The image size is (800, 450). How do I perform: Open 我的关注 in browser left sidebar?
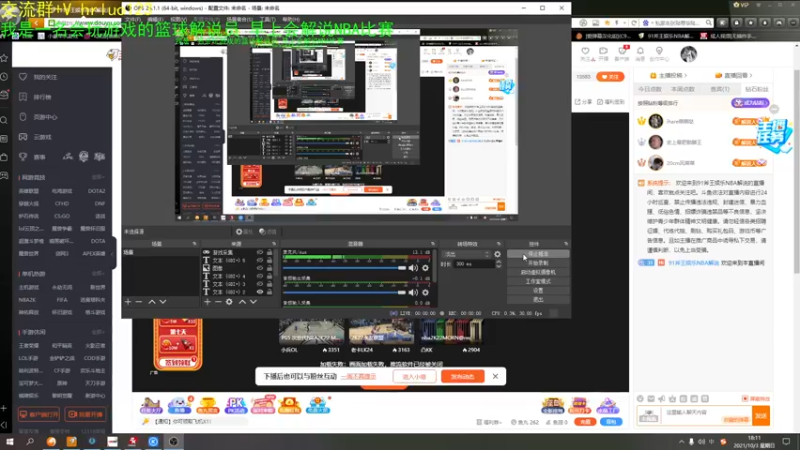(45, 77)
